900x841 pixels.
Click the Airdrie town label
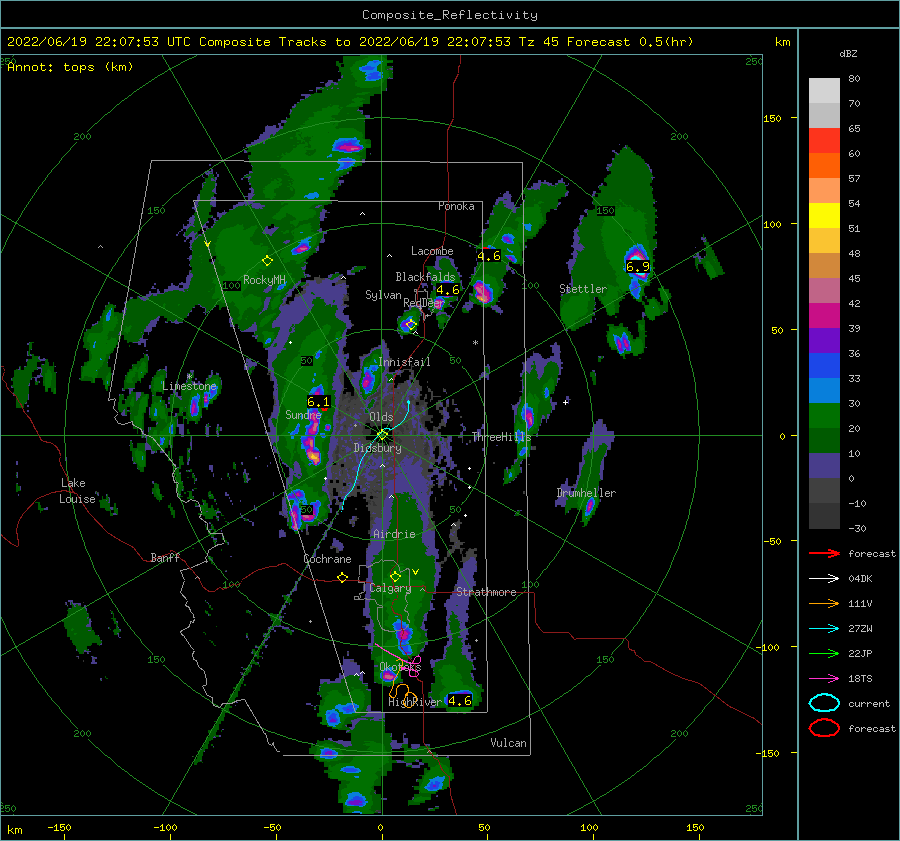(x=394, y=534)
